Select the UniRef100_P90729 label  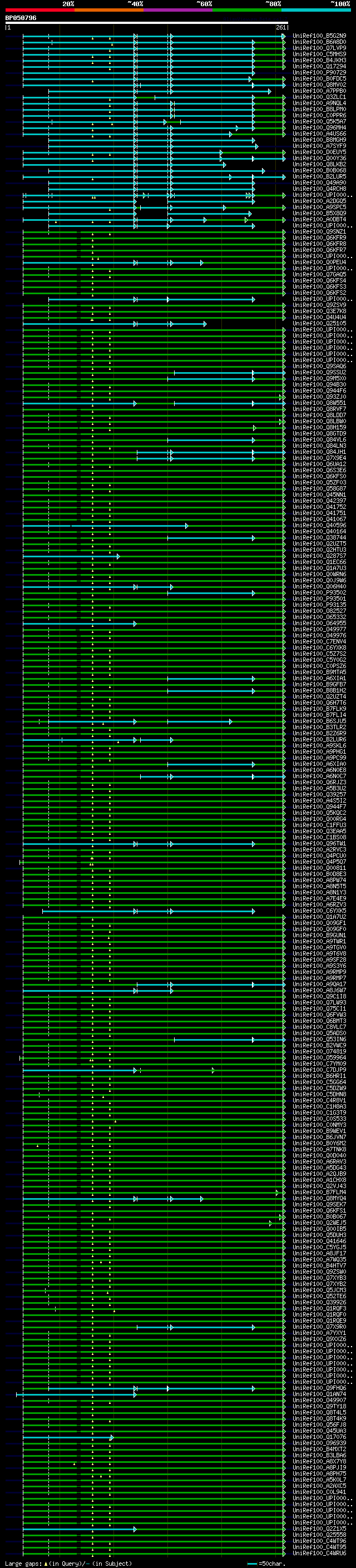coord(319,72)
